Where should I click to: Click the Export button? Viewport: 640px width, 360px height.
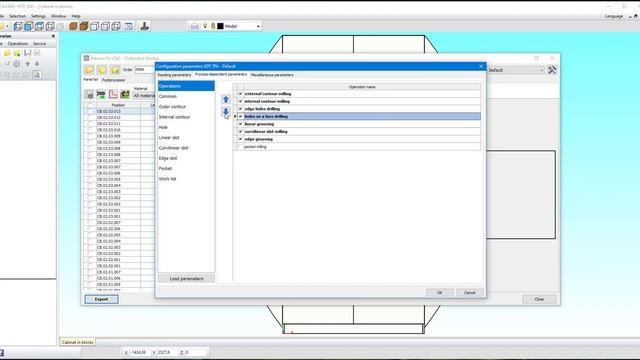pos(101,299)
